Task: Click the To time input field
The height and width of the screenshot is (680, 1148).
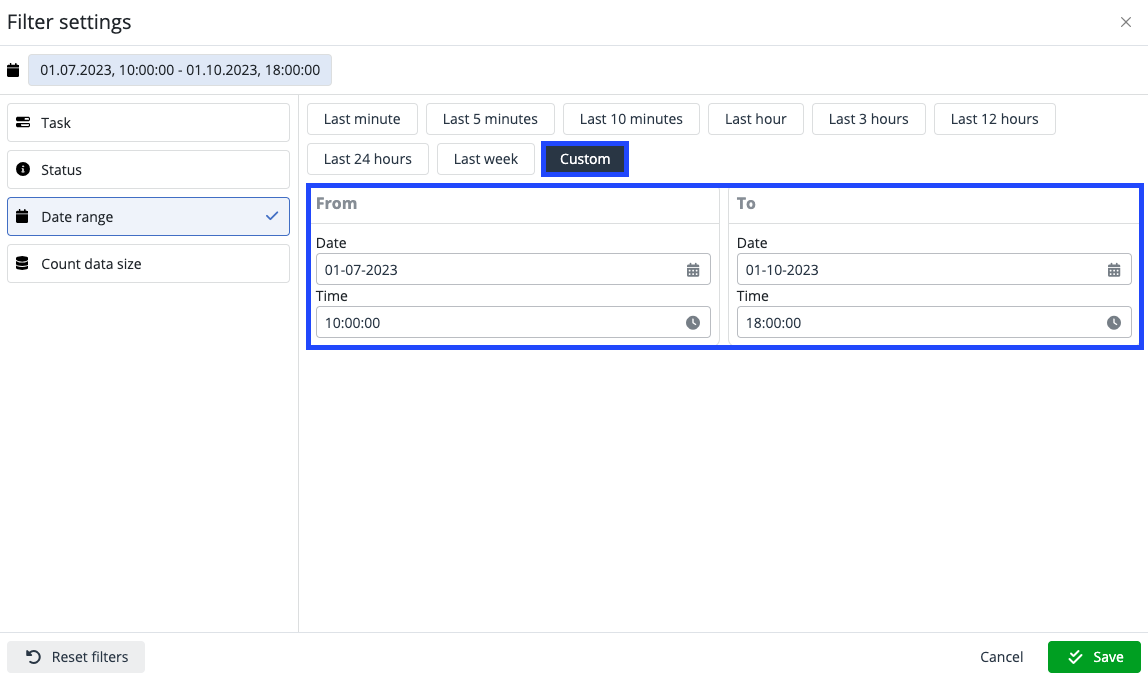Action: tap(920, 323)
